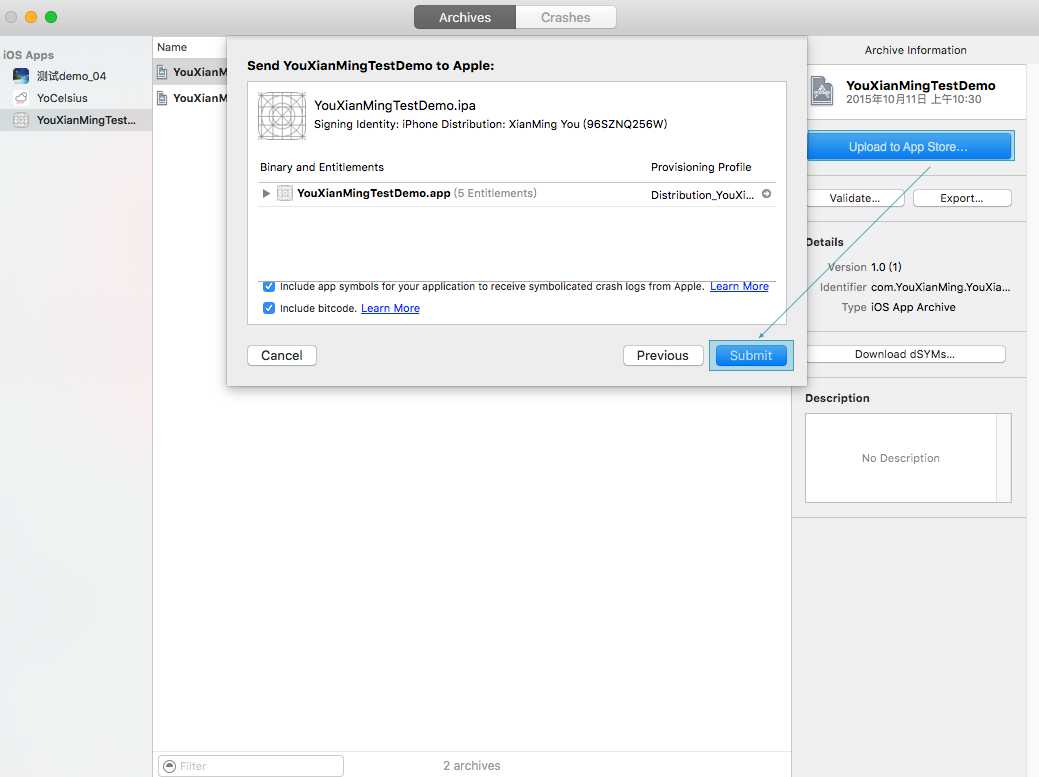
Task: Click the yellow minimize window button
Action: coord(31,17)
